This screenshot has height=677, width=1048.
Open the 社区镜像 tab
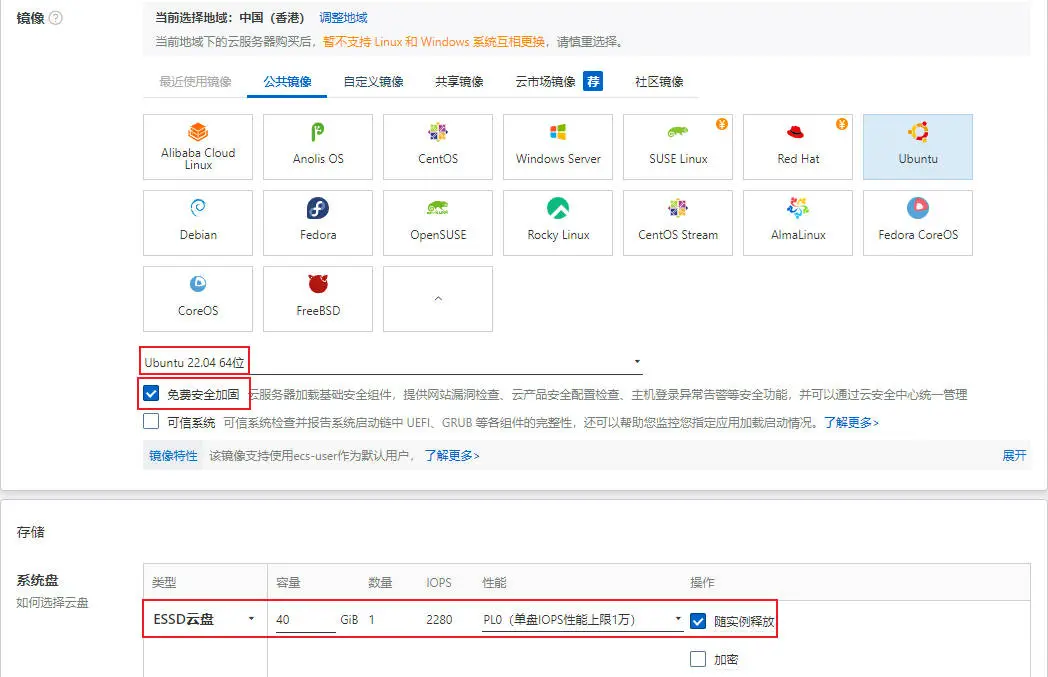coord(659,82)
